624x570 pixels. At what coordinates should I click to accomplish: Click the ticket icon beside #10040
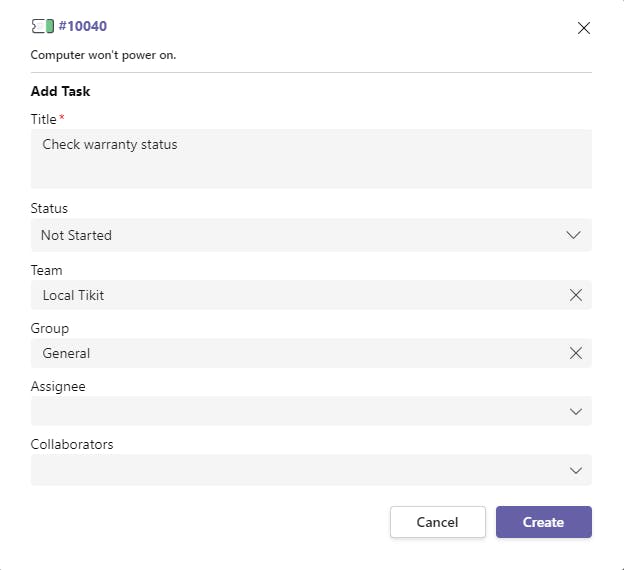coord(42,26)
